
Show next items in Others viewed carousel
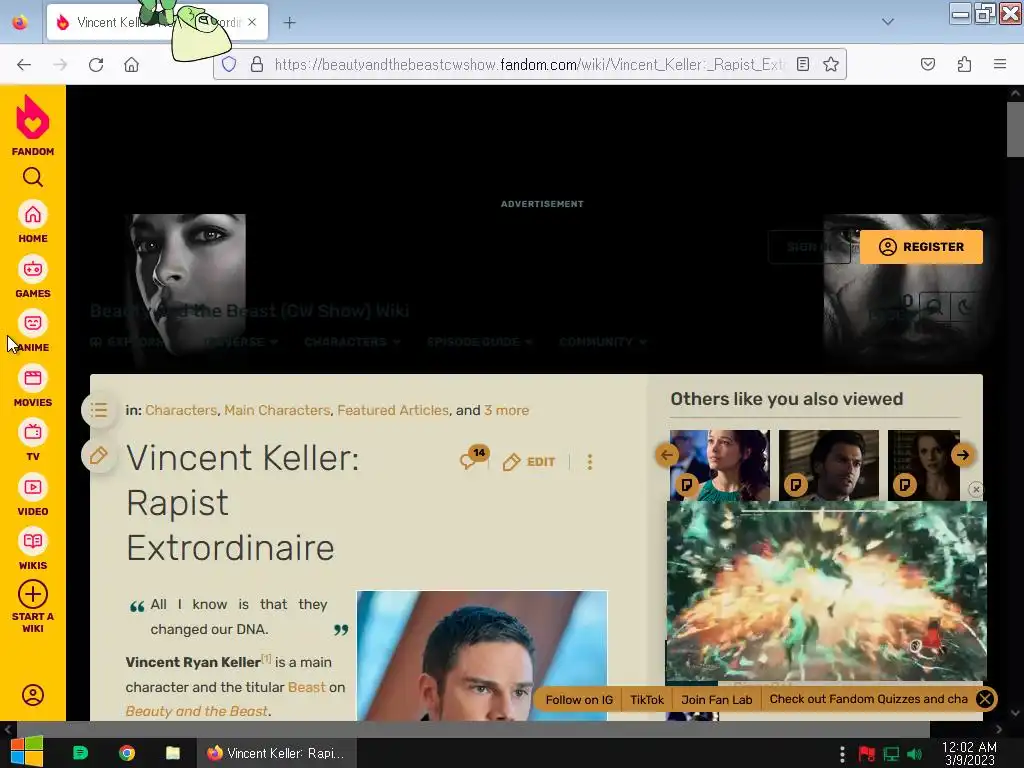[963, 455]
